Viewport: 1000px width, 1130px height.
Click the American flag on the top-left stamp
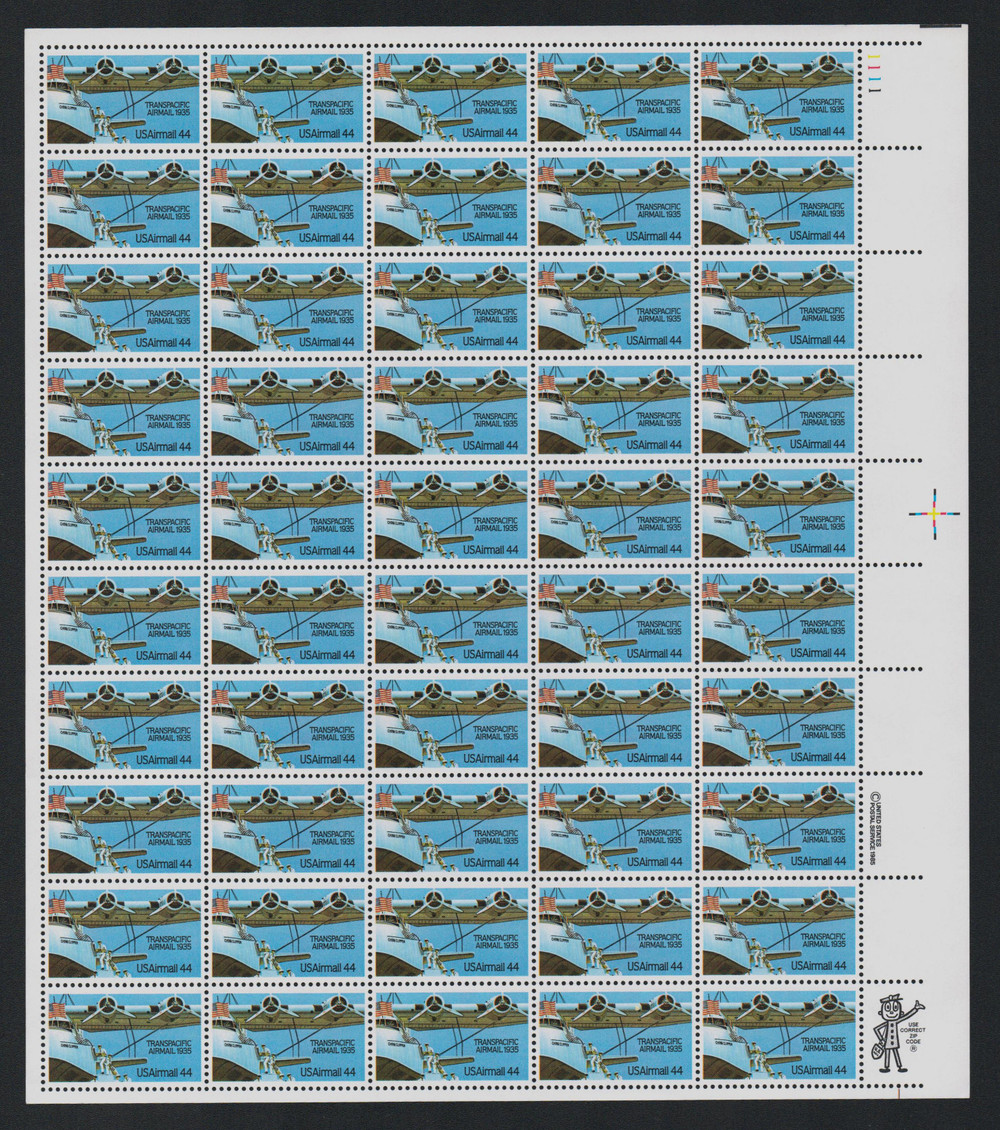(55, 71)
